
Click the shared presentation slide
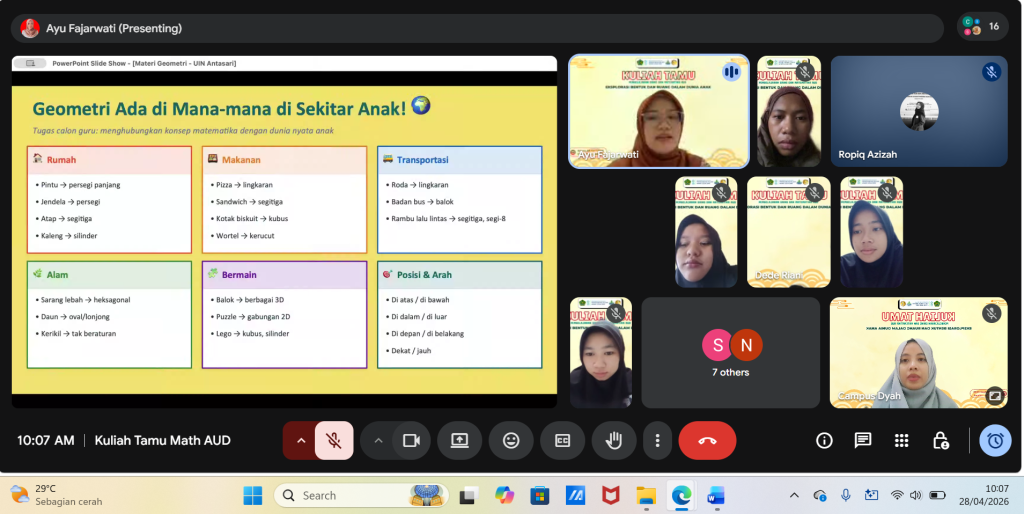pos(284,240)
